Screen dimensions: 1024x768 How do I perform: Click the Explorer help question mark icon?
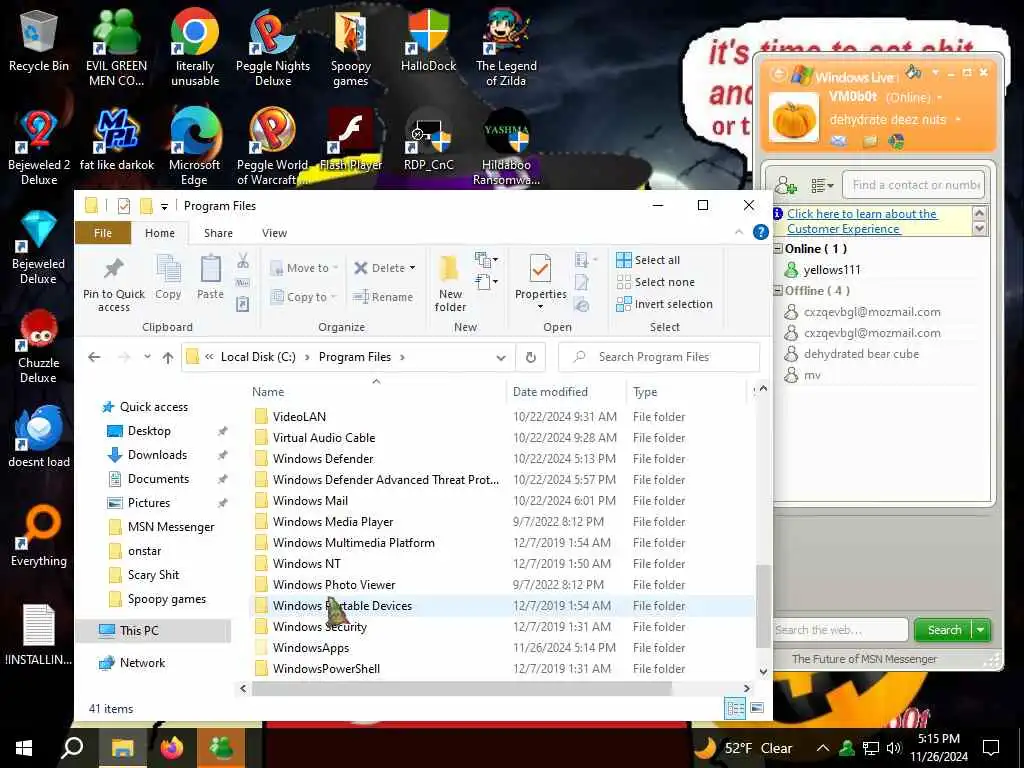[x=760, y=232]
